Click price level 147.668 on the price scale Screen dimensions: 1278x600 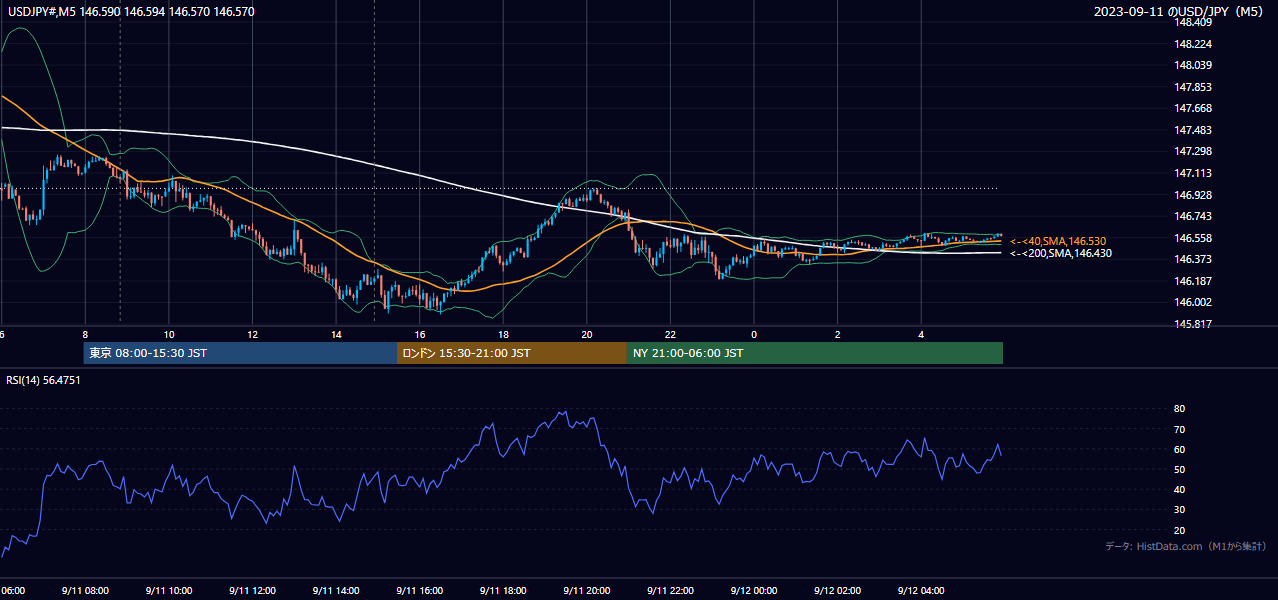[x=1194, y=108]
